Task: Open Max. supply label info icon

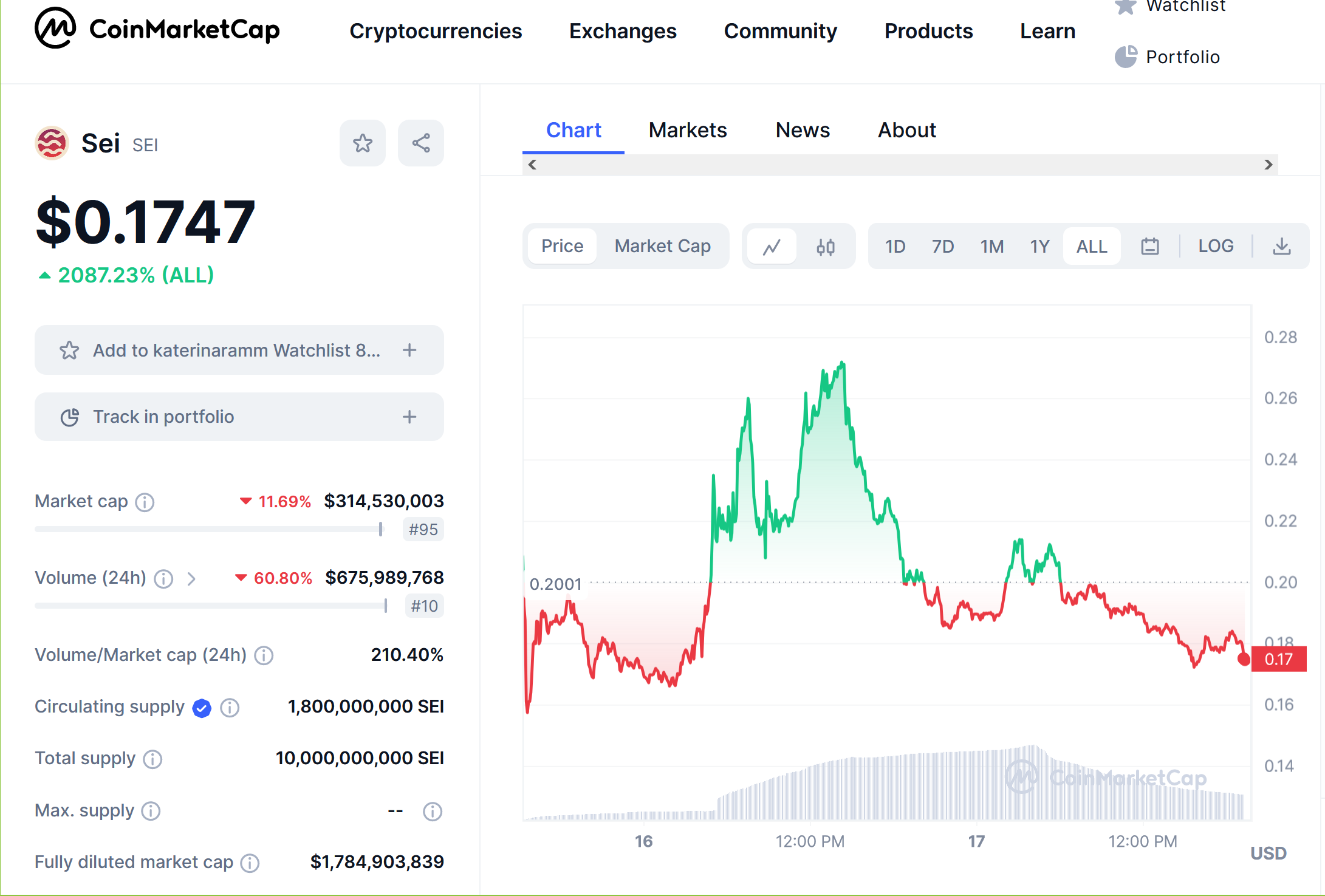Action: (151, 811)
